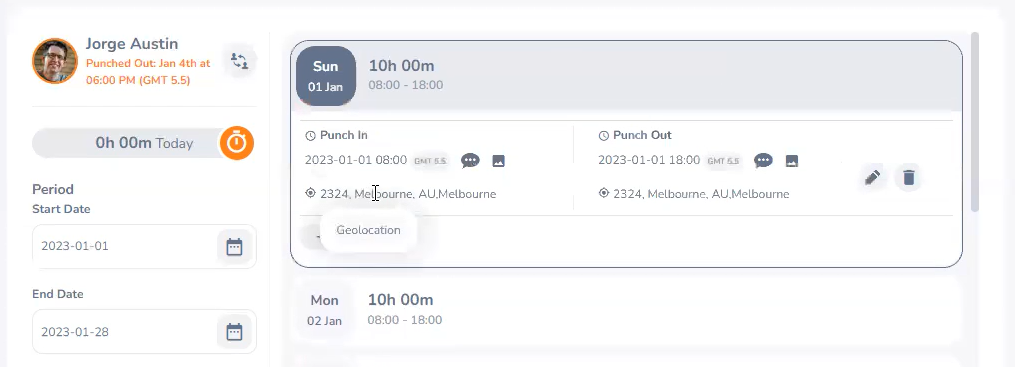
Task: Click the Punch In geolocation pin icon
Action: pyautogui.click(x=311, y=193)
